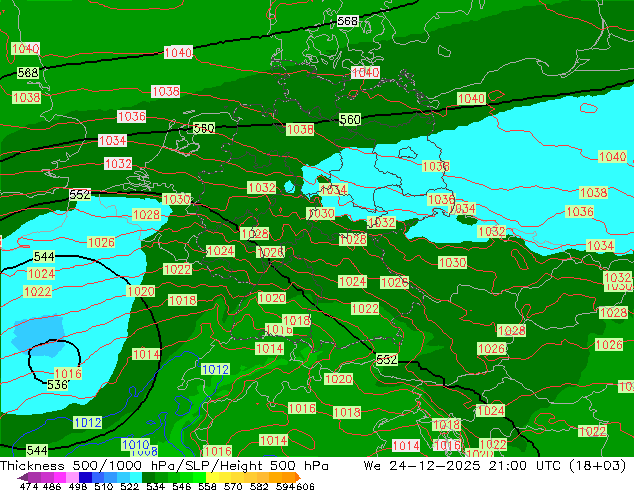634x490 pixels.
Task: Click the cyan swatch in the color legend
Action: (136, 477)
